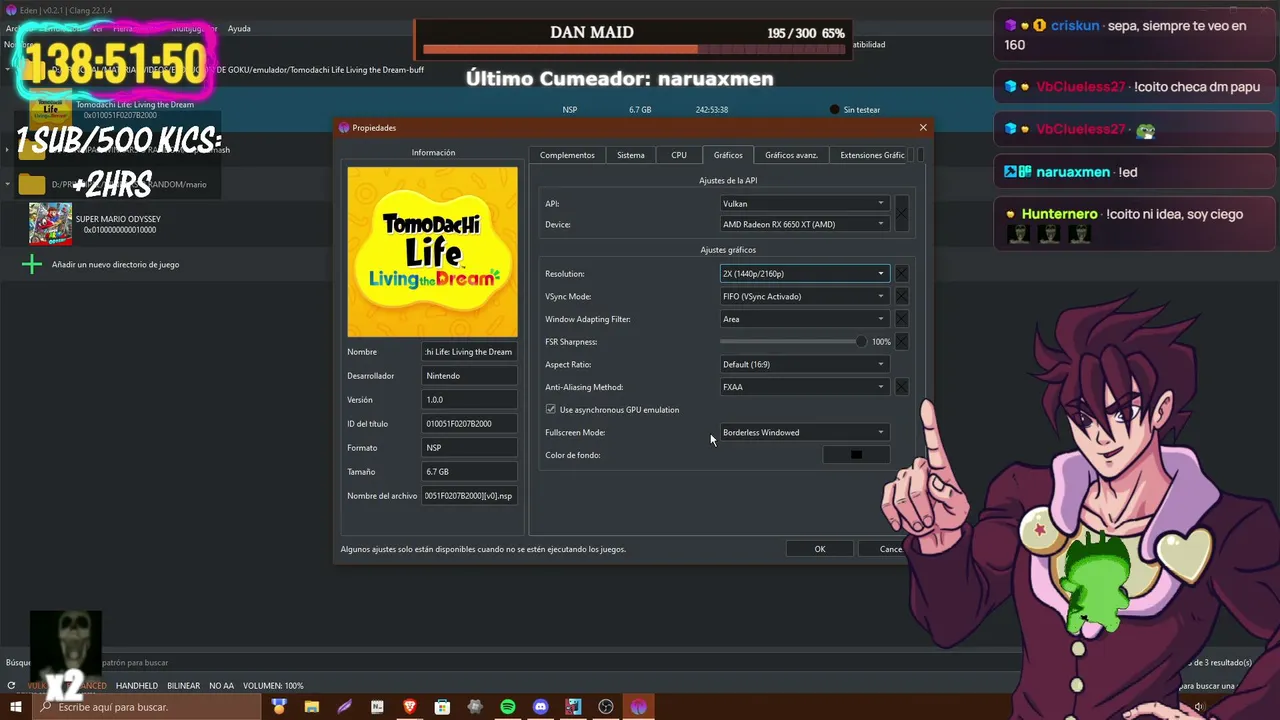The height and width of the screenshot is (720, 1280).
Task: Open Discord from the taskbar
Action: (x=541, y=707)
